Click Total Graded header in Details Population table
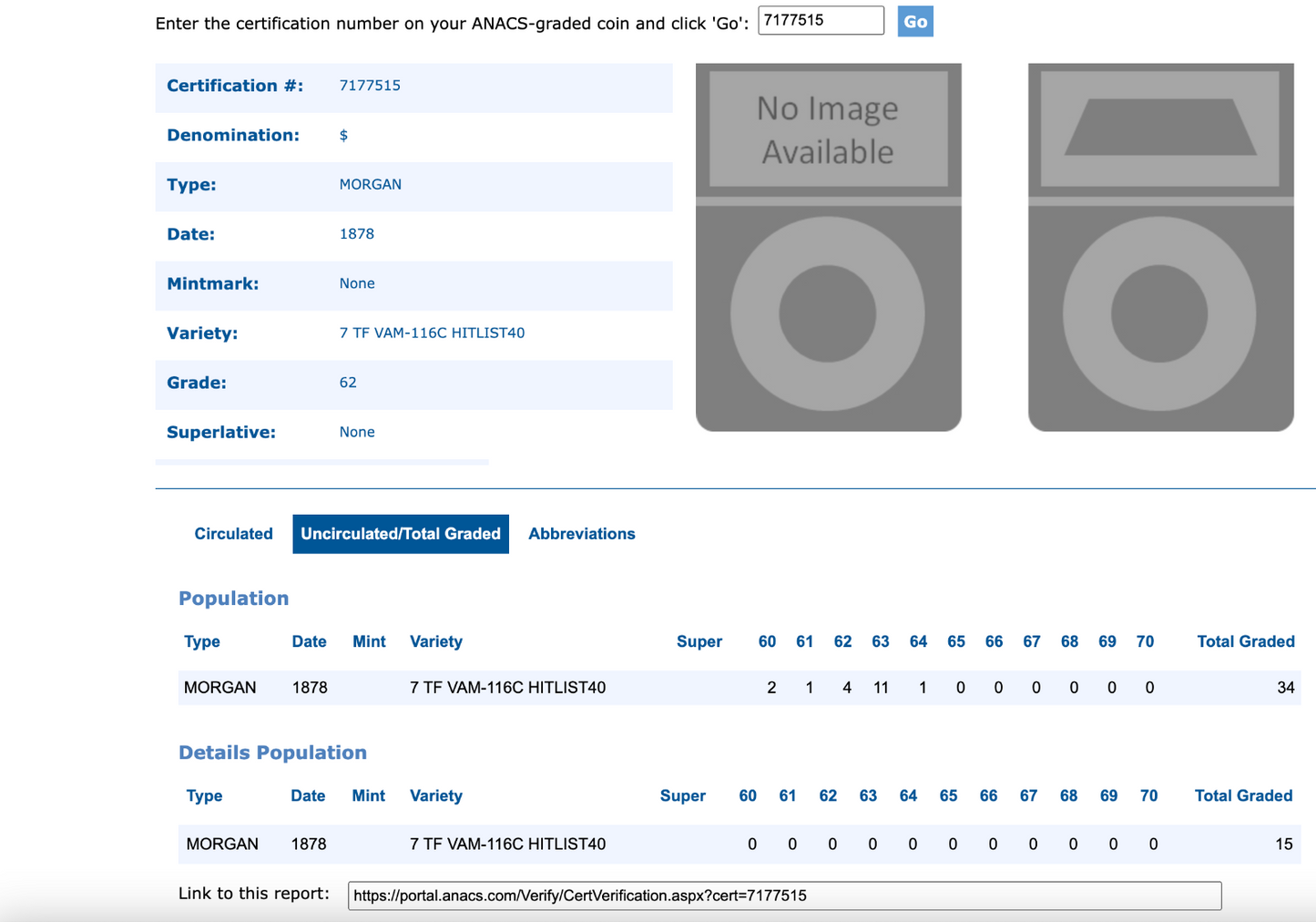 tap(1243, 795)
